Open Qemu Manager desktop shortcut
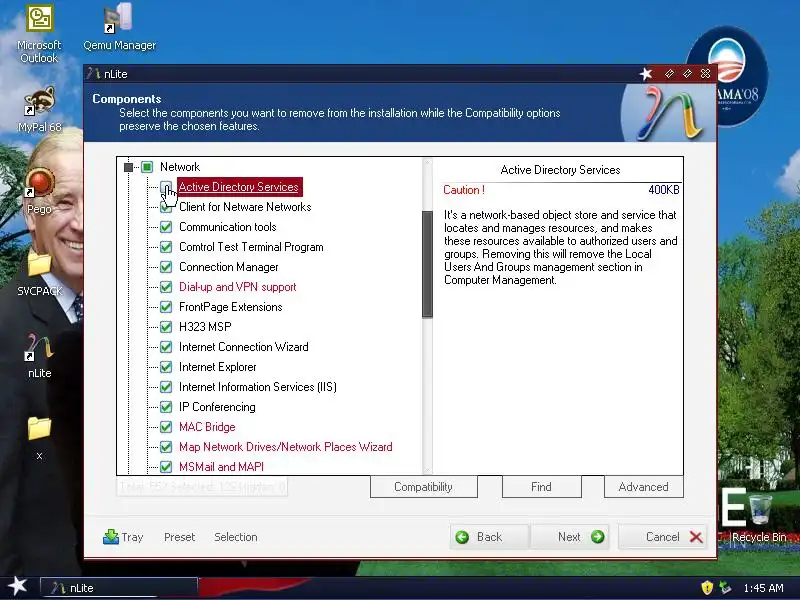The image size is (800, 600). [x=119, y=28]
